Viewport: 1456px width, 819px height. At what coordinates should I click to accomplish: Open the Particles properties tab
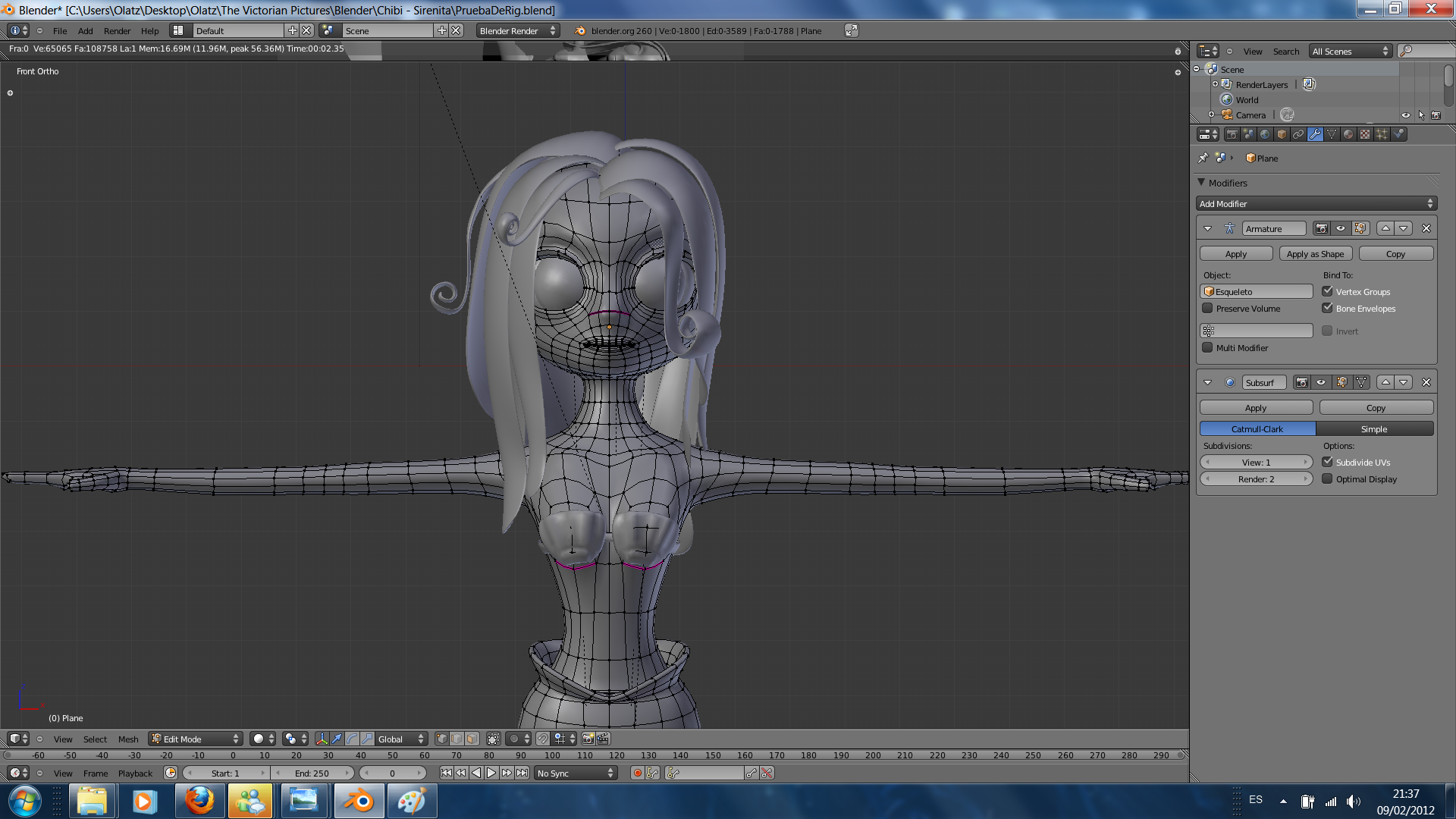1382,134
